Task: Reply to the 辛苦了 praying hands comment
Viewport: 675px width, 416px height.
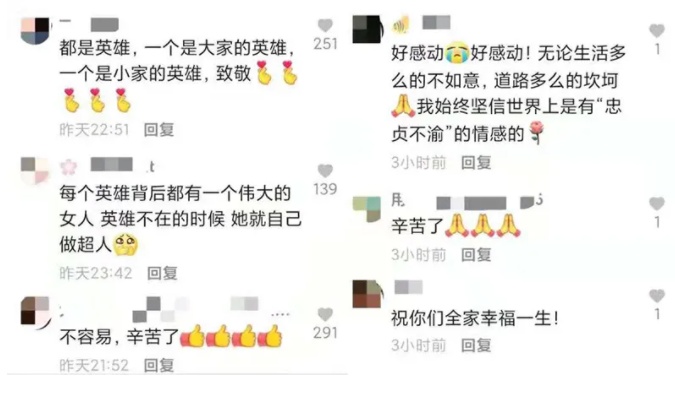Action: [476, 255]
